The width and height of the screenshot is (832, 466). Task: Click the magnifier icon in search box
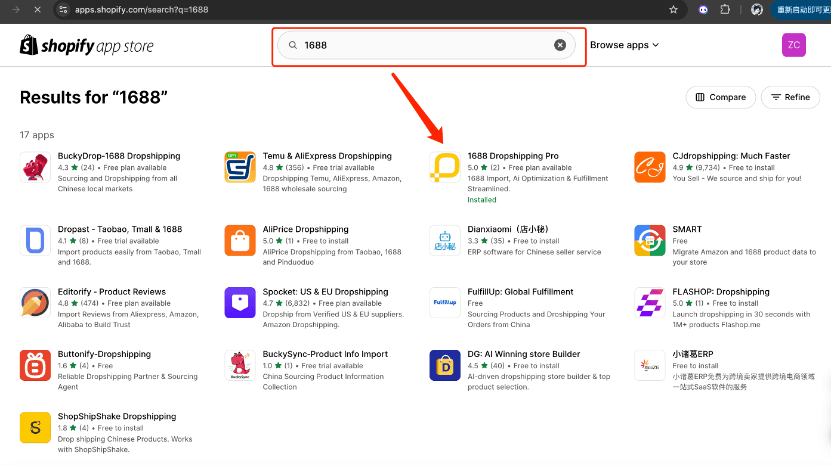(x=292, y=45)
